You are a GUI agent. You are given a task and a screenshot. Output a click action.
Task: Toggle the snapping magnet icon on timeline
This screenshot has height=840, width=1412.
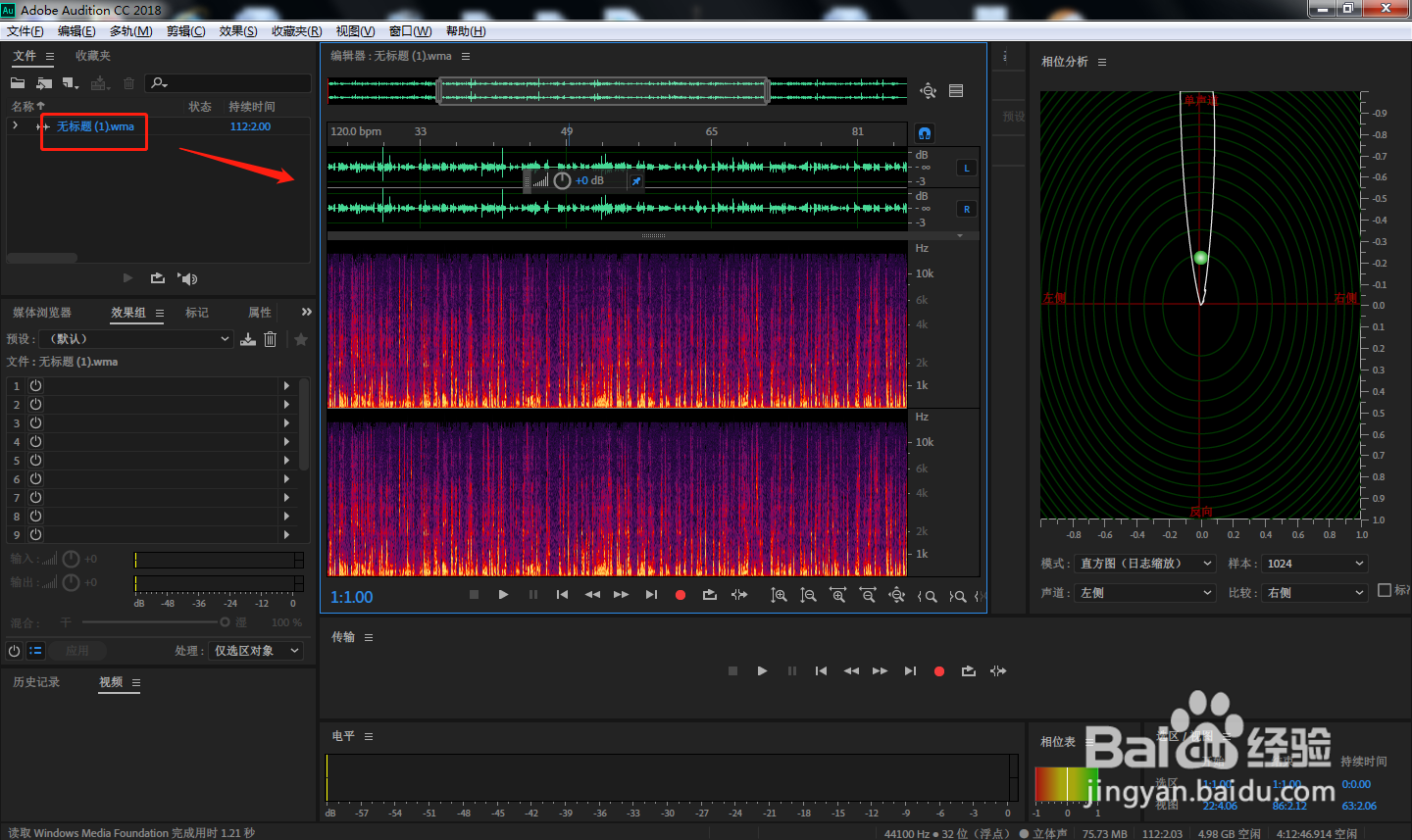(925, 133)
